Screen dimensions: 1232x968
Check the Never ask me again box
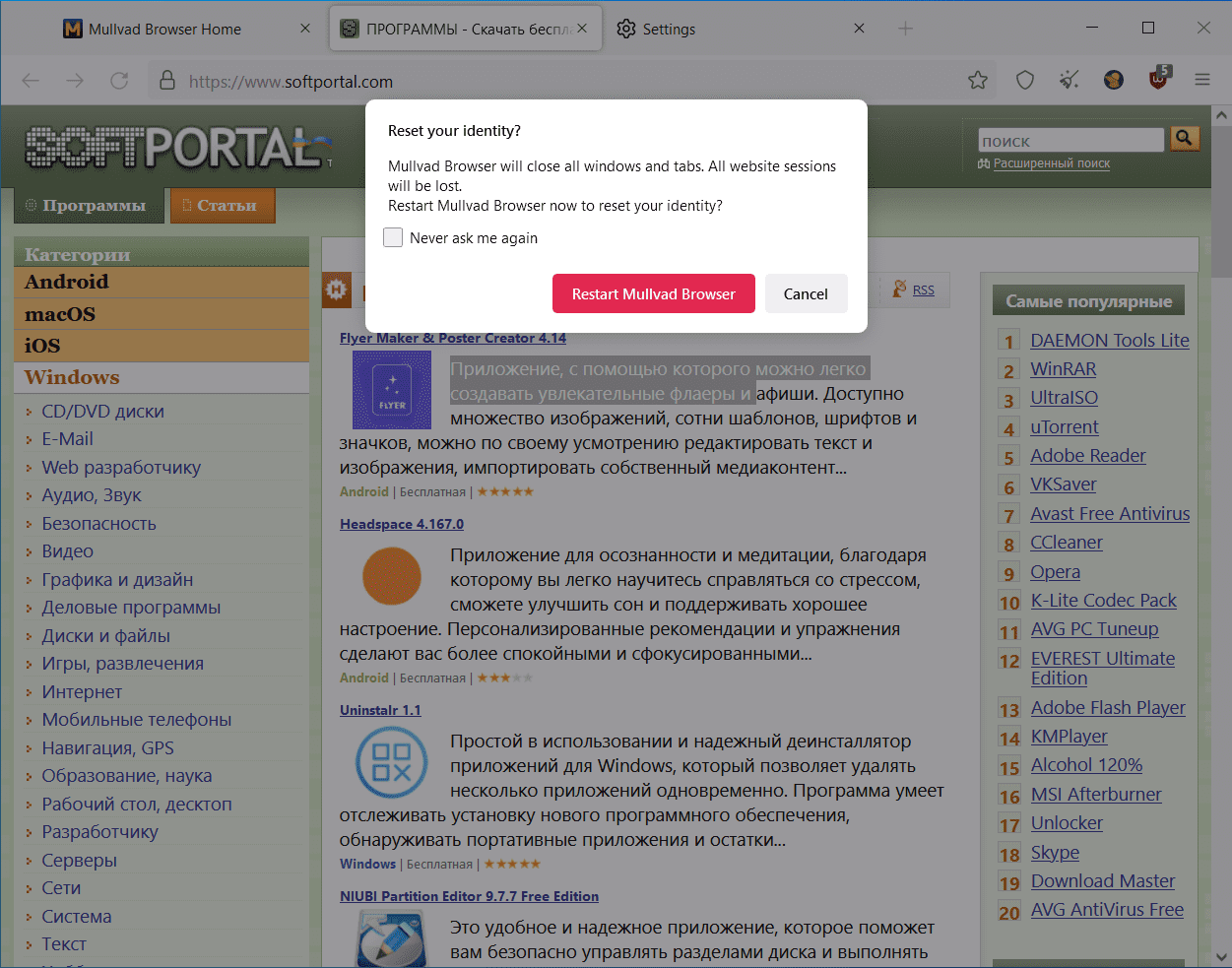(393, 237)
